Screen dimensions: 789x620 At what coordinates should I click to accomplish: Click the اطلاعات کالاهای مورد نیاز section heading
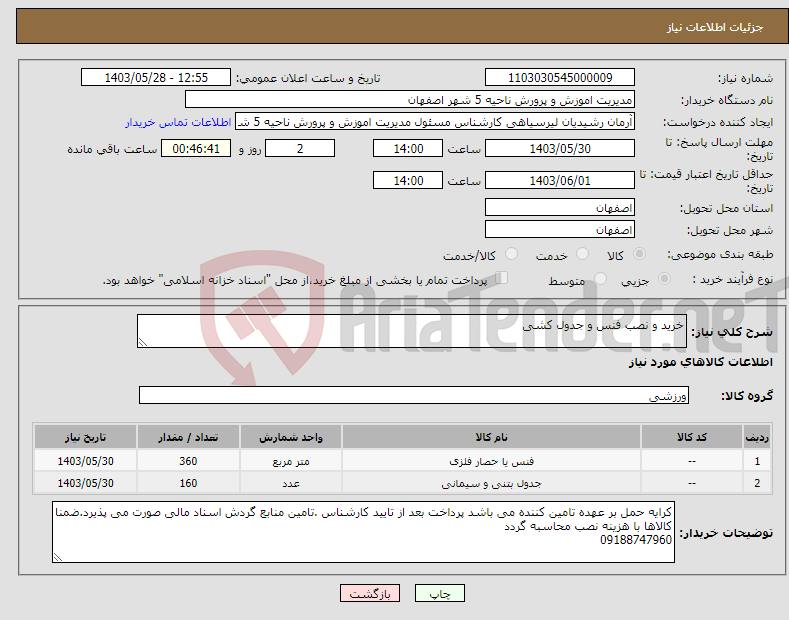tap(701, 362)
